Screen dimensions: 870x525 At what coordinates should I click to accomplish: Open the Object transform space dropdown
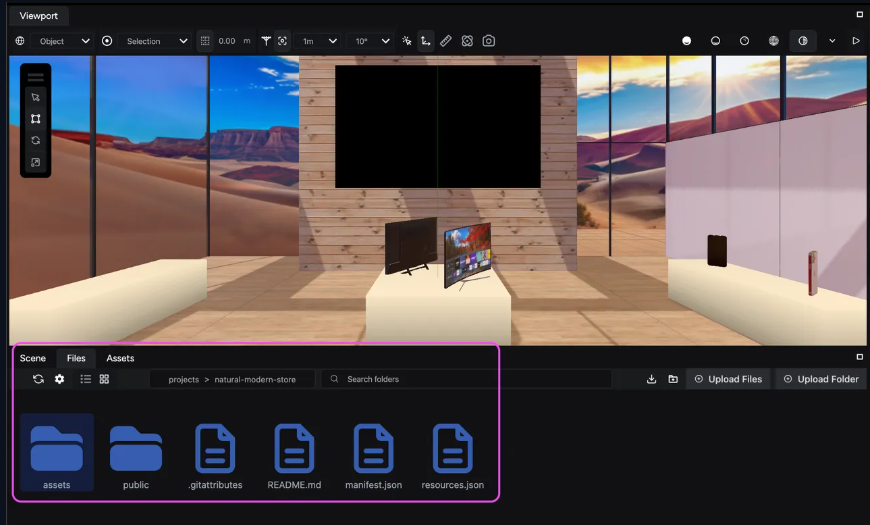[x=62, y=41]
